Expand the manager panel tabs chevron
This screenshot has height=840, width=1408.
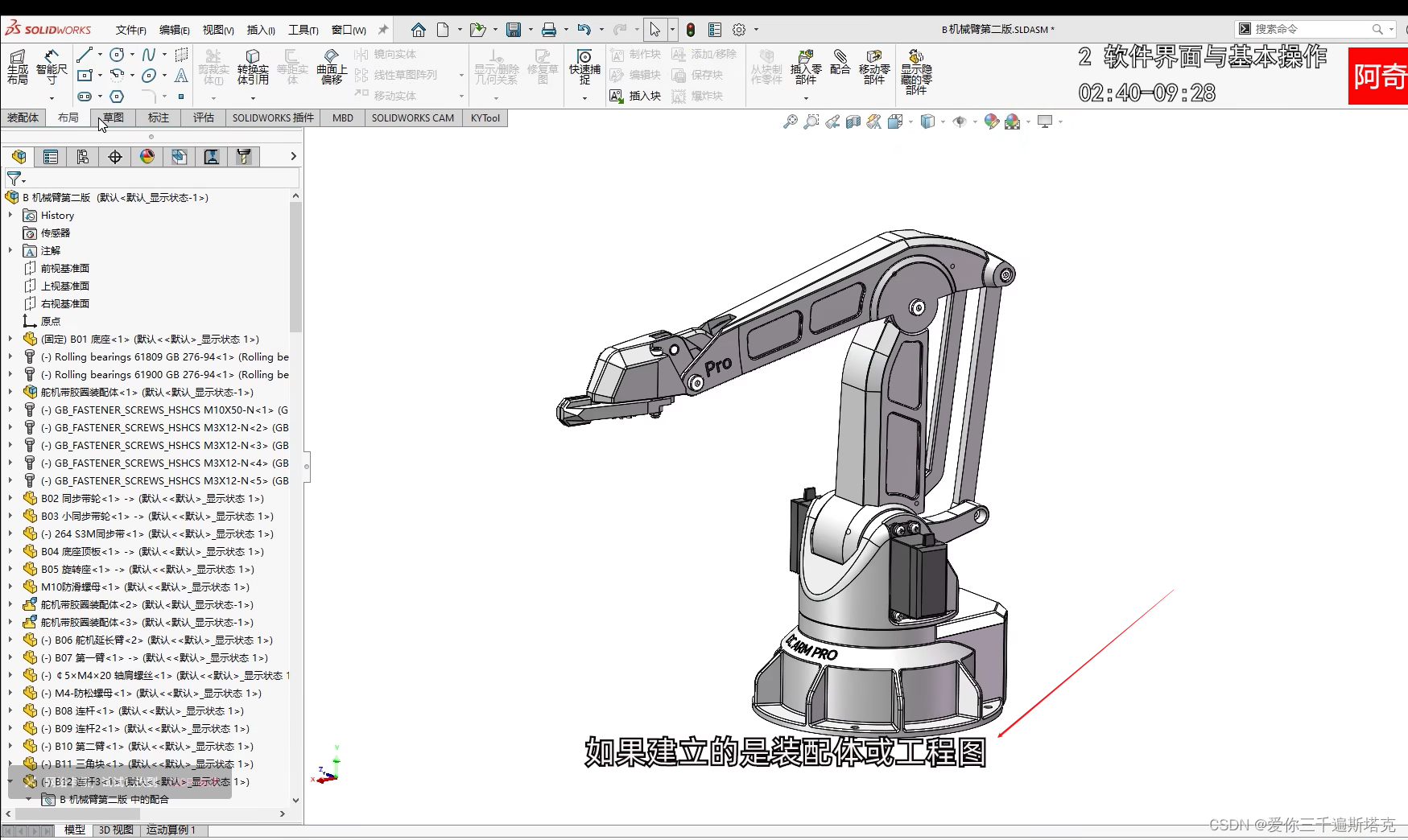point(294,156)
